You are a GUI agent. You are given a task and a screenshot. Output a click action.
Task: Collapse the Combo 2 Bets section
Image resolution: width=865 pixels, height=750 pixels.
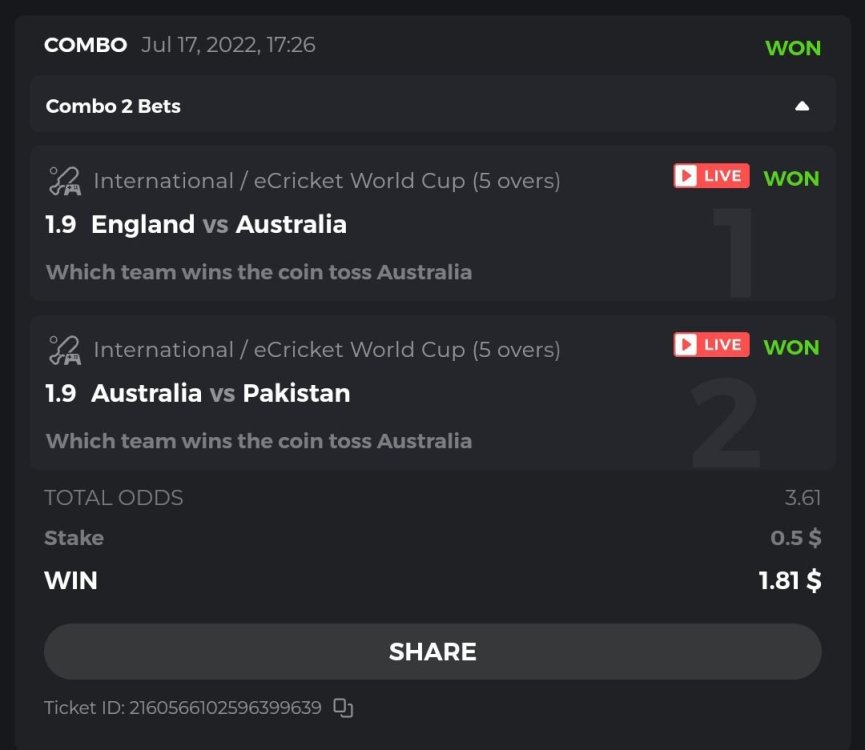click(x=801, y=106)
